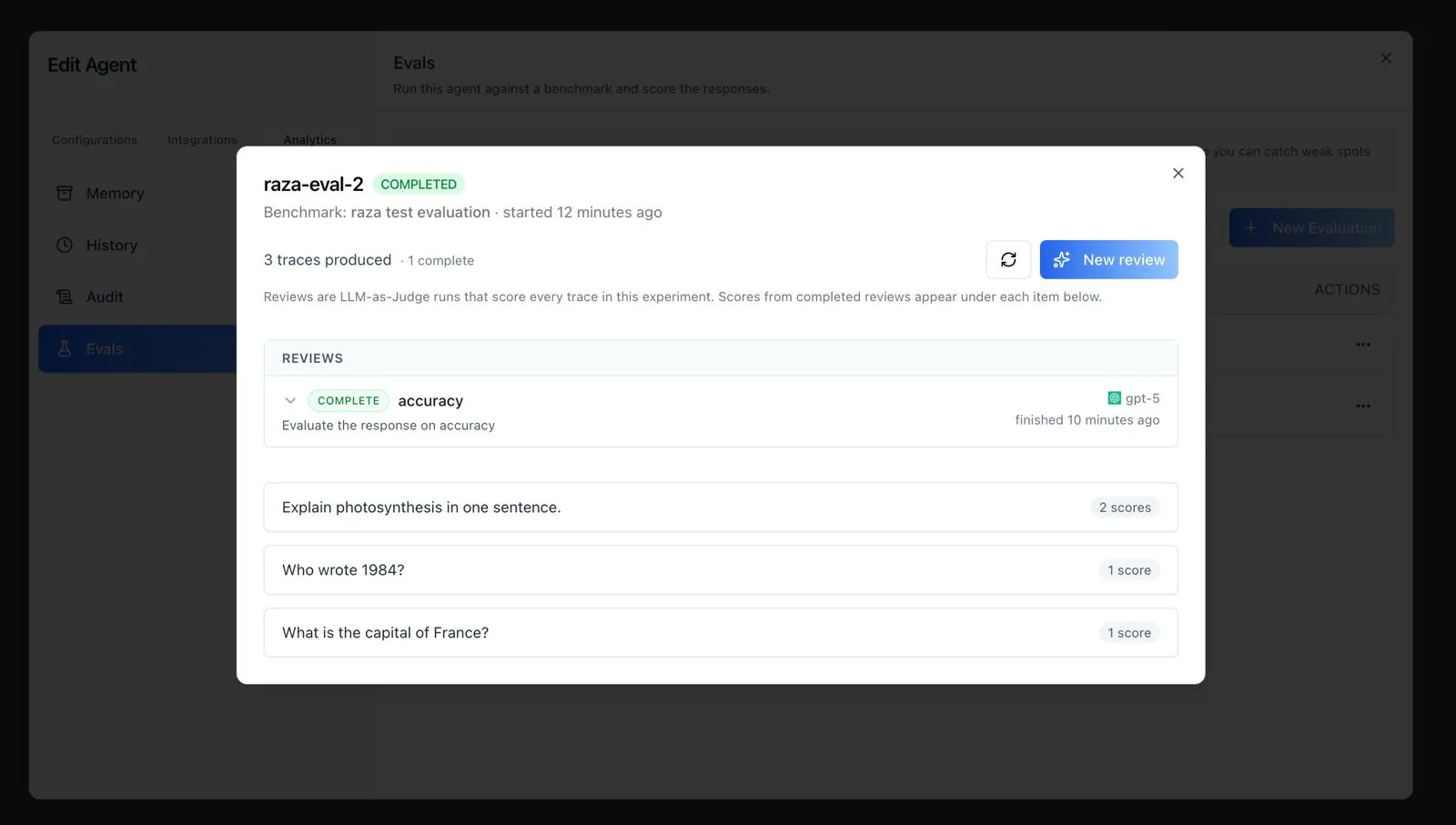The height and width of the screenshot is (825, 1456).
Task: Expand the Who wrote 1984 row
Action: pos(721,570)
